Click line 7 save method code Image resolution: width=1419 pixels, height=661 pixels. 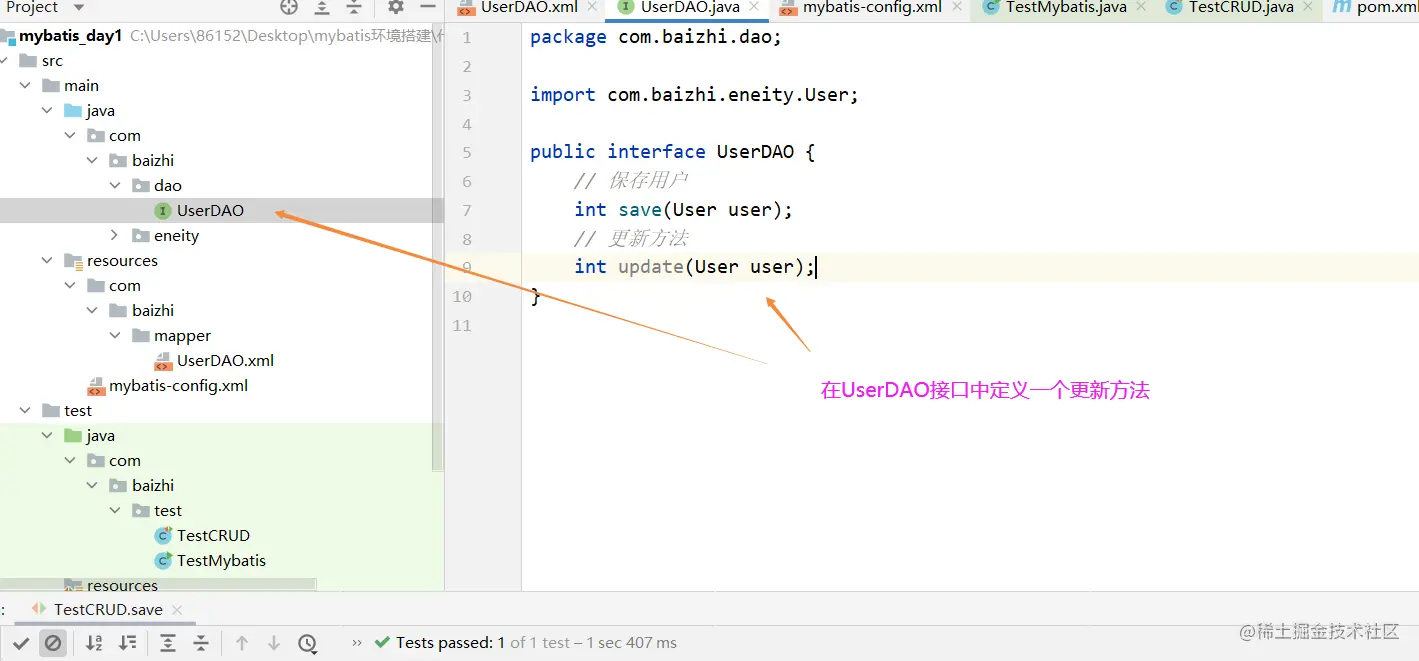tap(683, 210)
